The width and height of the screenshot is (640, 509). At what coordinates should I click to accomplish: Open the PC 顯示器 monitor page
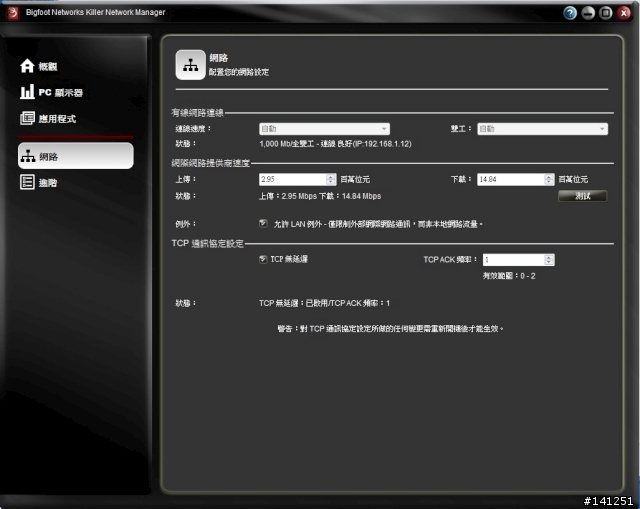coord(51,92)
